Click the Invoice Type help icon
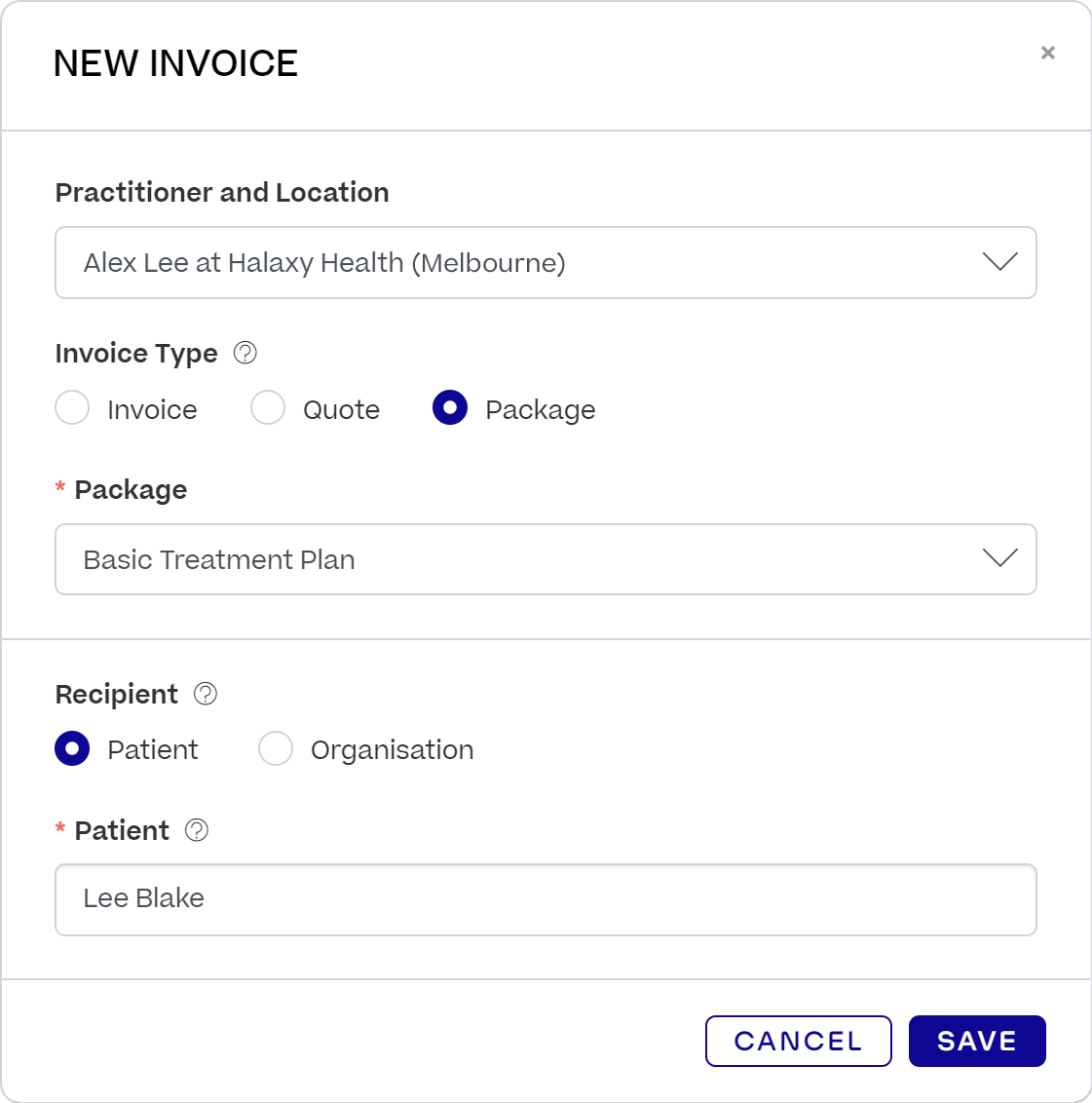This screenshot has height=1103, width=1092. 245,353
